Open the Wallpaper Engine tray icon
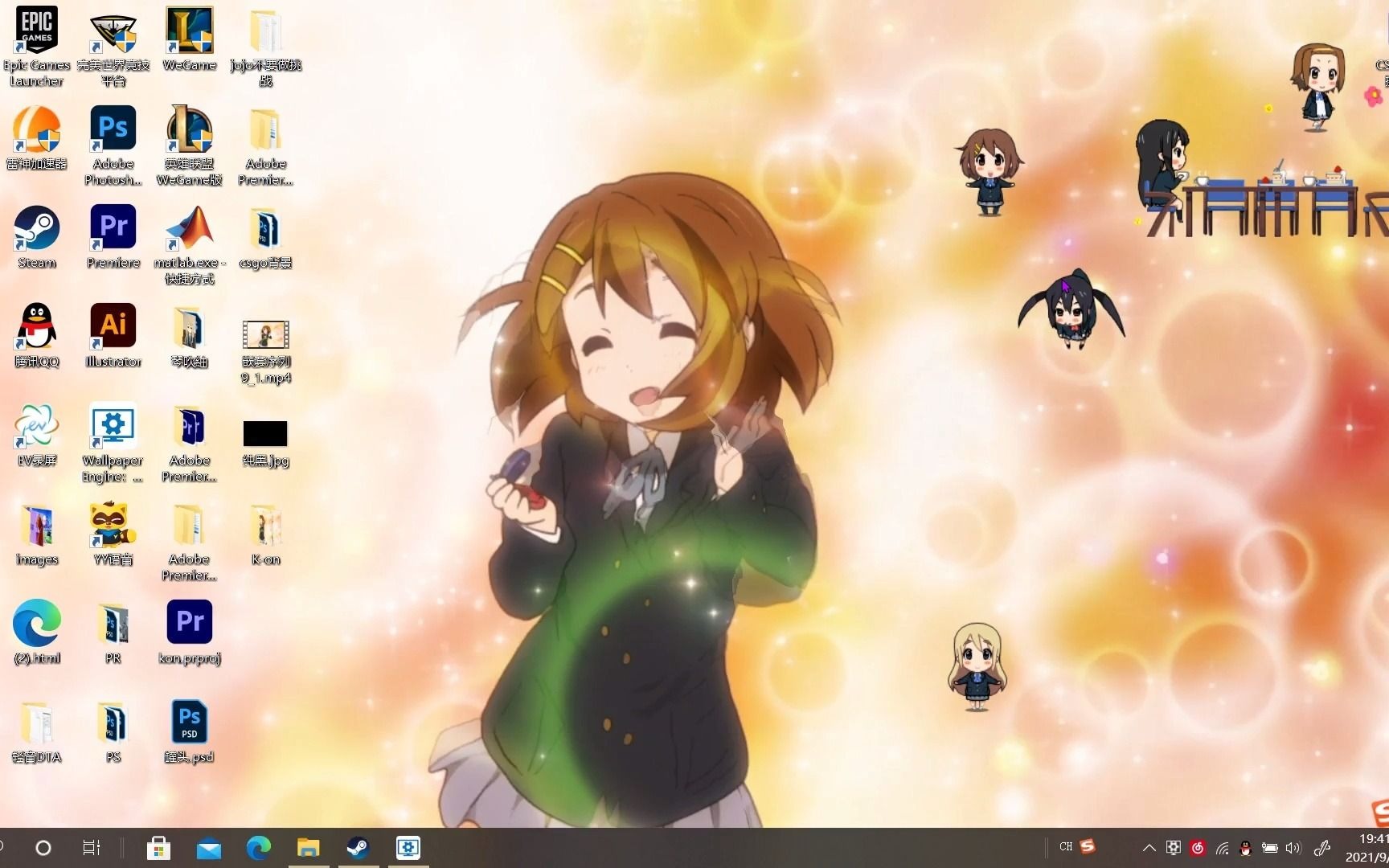The height and width of the screenshot is (868, 1389). (x=1174, y=848)
